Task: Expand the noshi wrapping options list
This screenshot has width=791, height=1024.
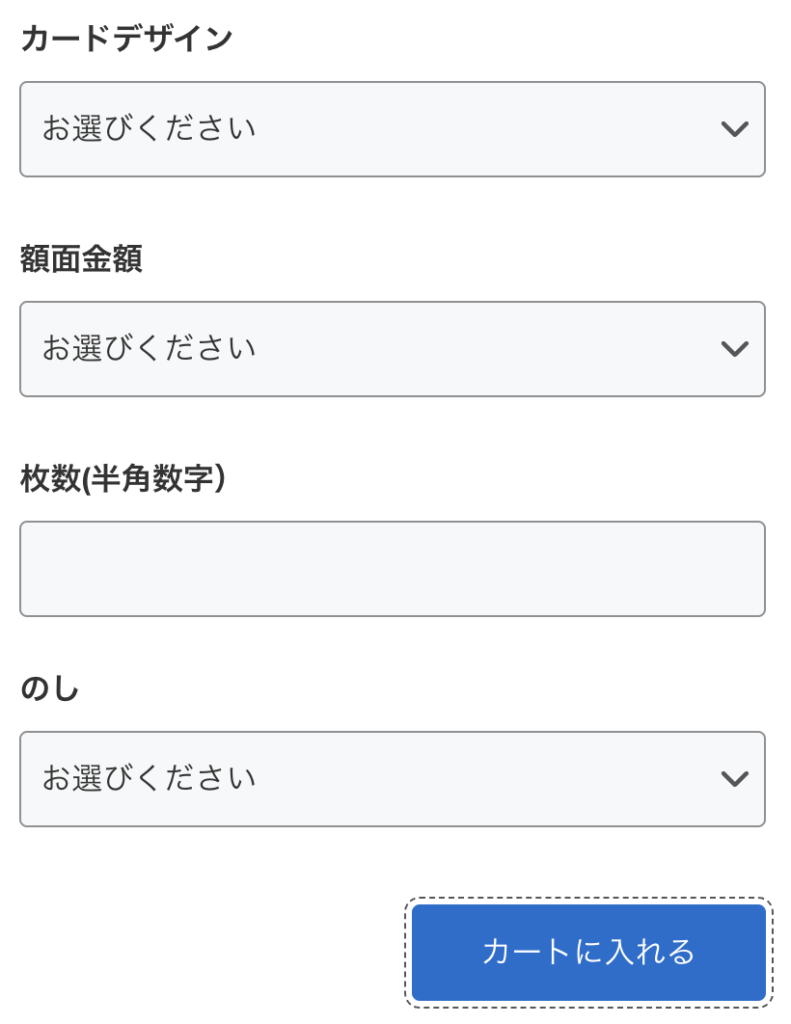Action: [x=392, y=779]
